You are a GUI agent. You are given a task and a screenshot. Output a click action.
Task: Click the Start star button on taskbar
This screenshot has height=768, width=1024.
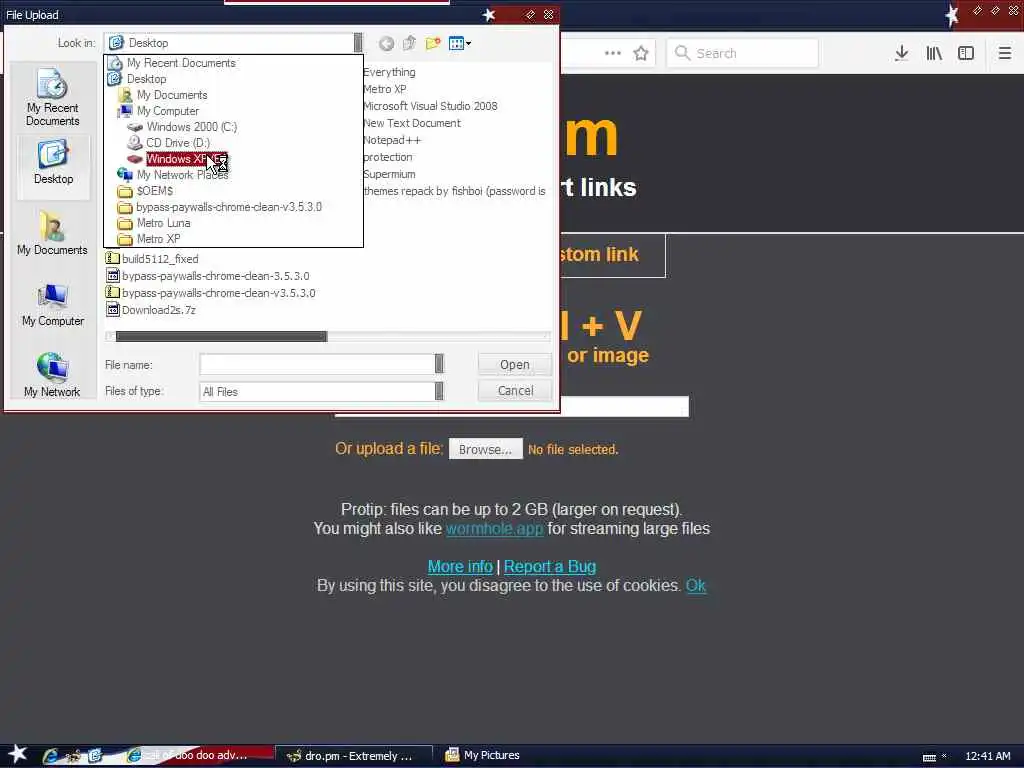pyautogui.click(x=18, y=754)
